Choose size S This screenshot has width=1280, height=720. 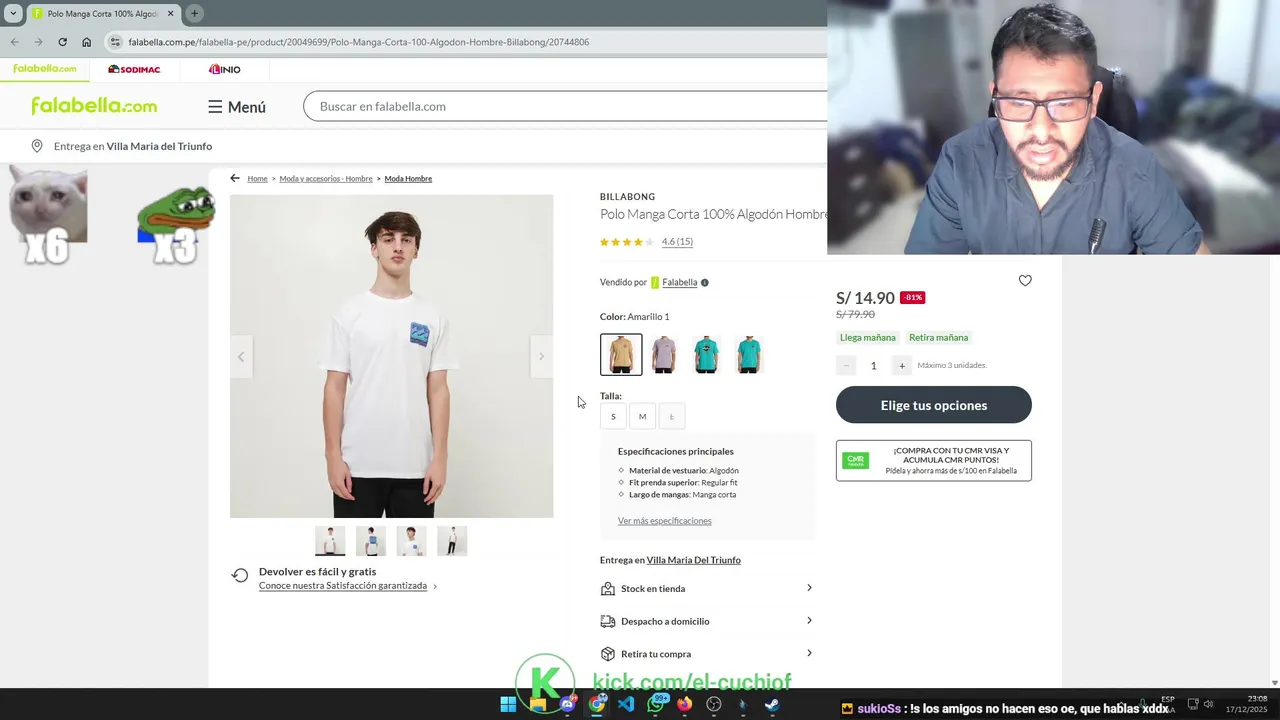point(613,416)
